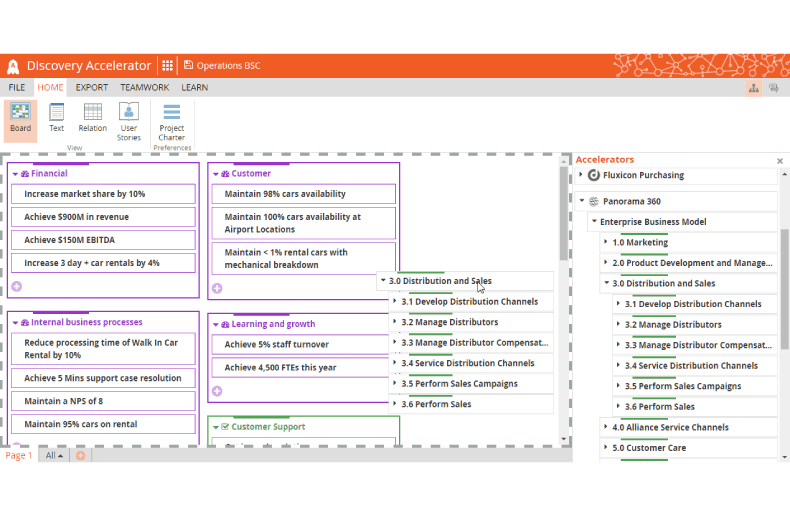790x515 pixels.
Task: Collapse Enterprise Business Model node
Action: pos(595,221)
